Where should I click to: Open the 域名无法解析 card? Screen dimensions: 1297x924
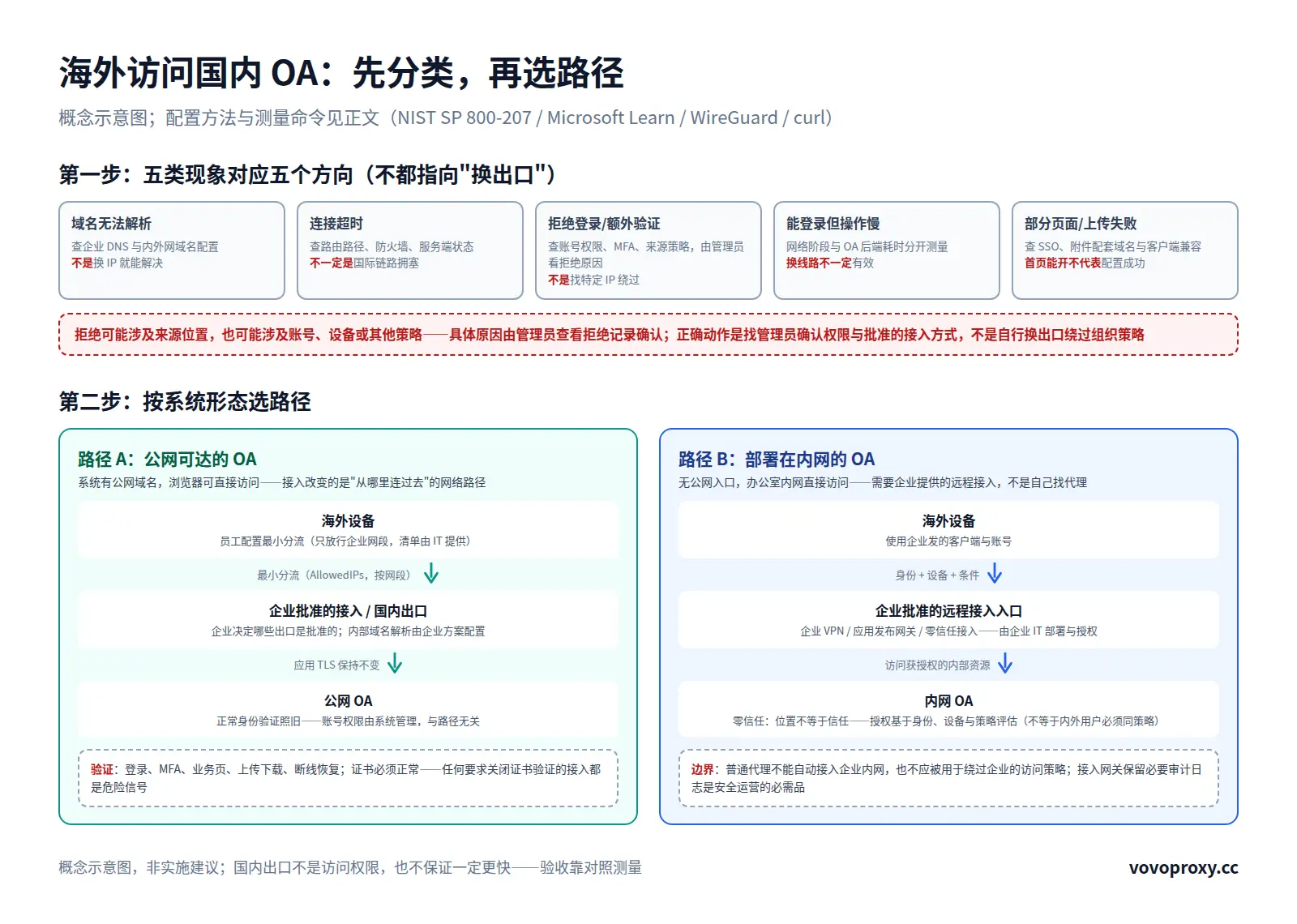click(x=172, y=250)
